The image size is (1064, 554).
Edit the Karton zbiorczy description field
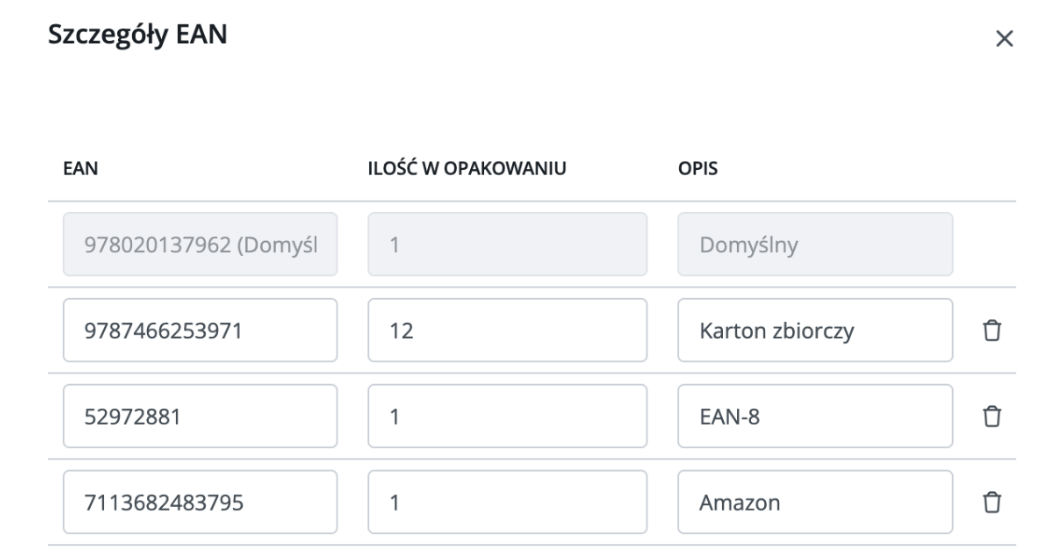click(815, 330)
